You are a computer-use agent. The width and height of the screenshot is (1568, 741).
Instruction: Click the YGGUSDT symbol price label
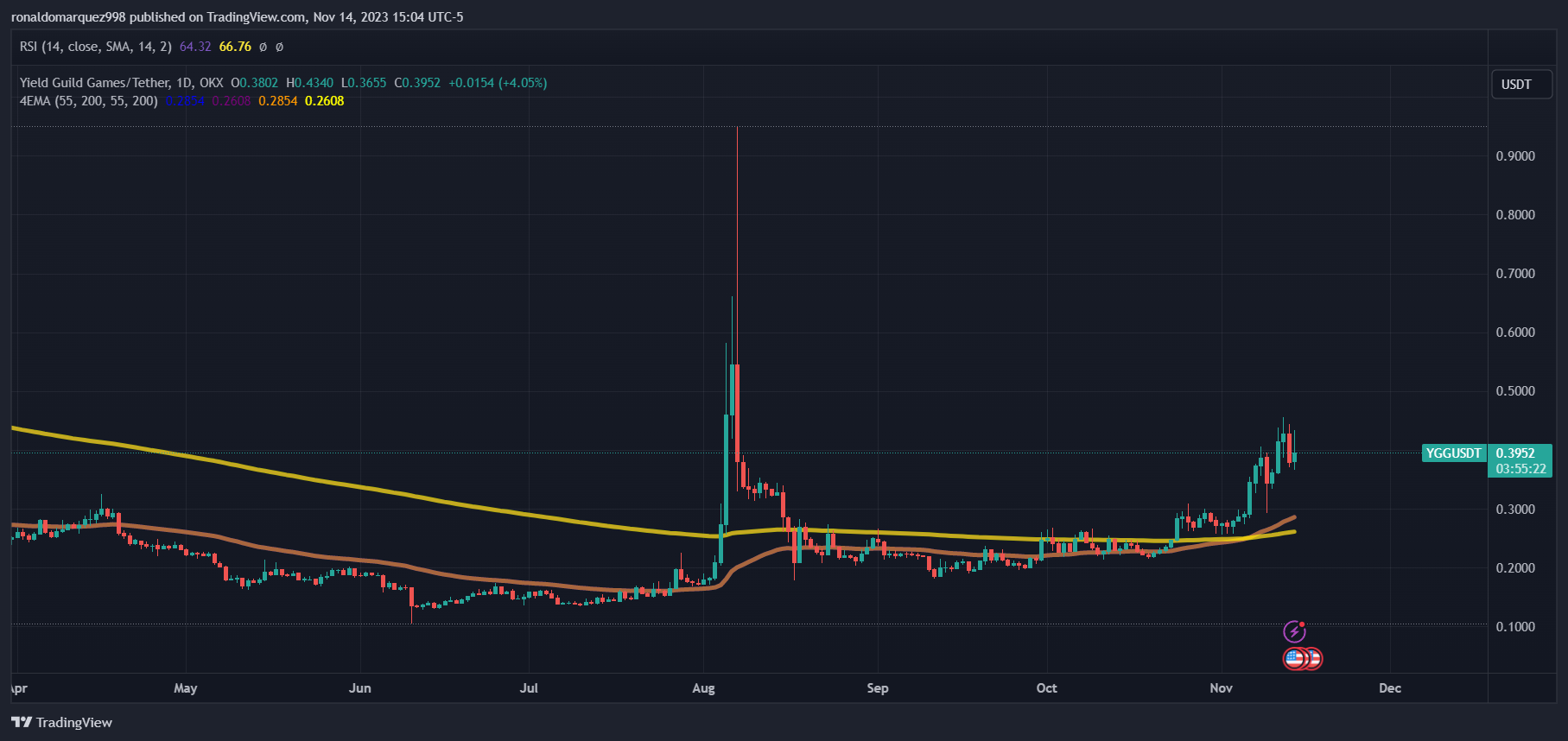click(1453, 453)
